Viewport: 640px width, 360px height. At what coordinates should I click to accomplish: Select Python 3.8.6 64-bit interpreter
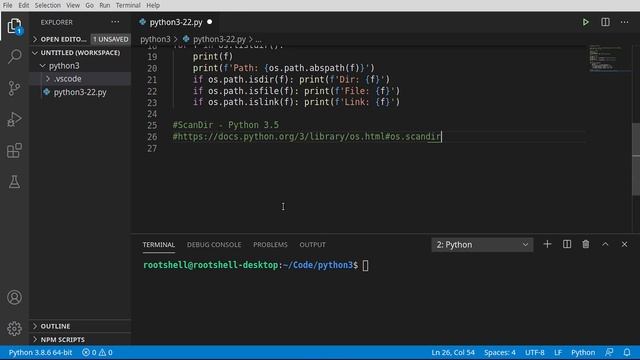pos(40,352)
